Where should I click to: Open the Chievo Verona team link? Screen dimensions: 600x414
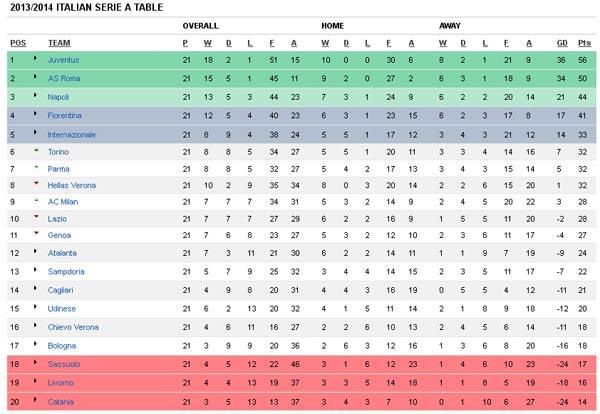click(x=73, y=327)
